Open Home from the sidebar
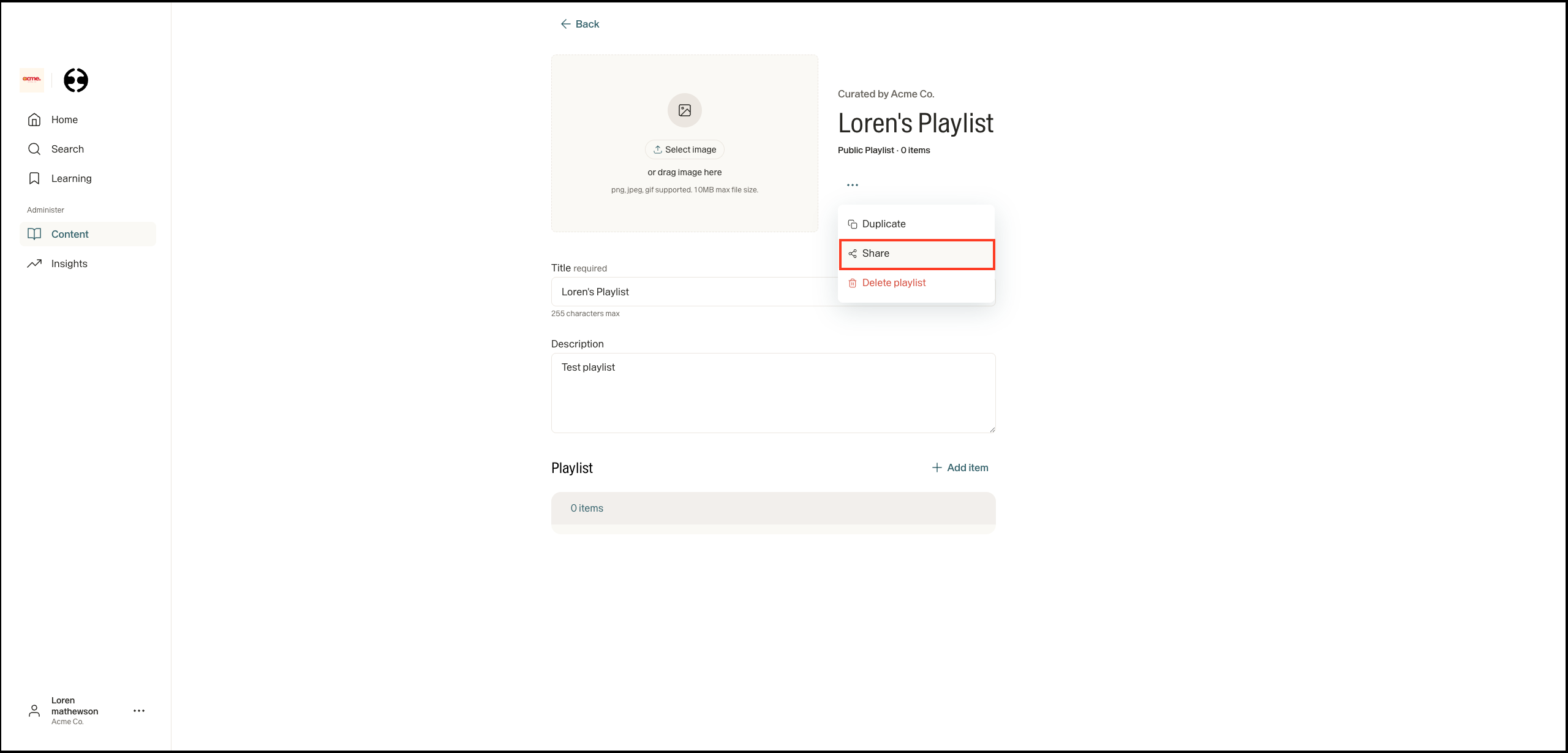This screenshot has height=753, width=1568. 64,119
